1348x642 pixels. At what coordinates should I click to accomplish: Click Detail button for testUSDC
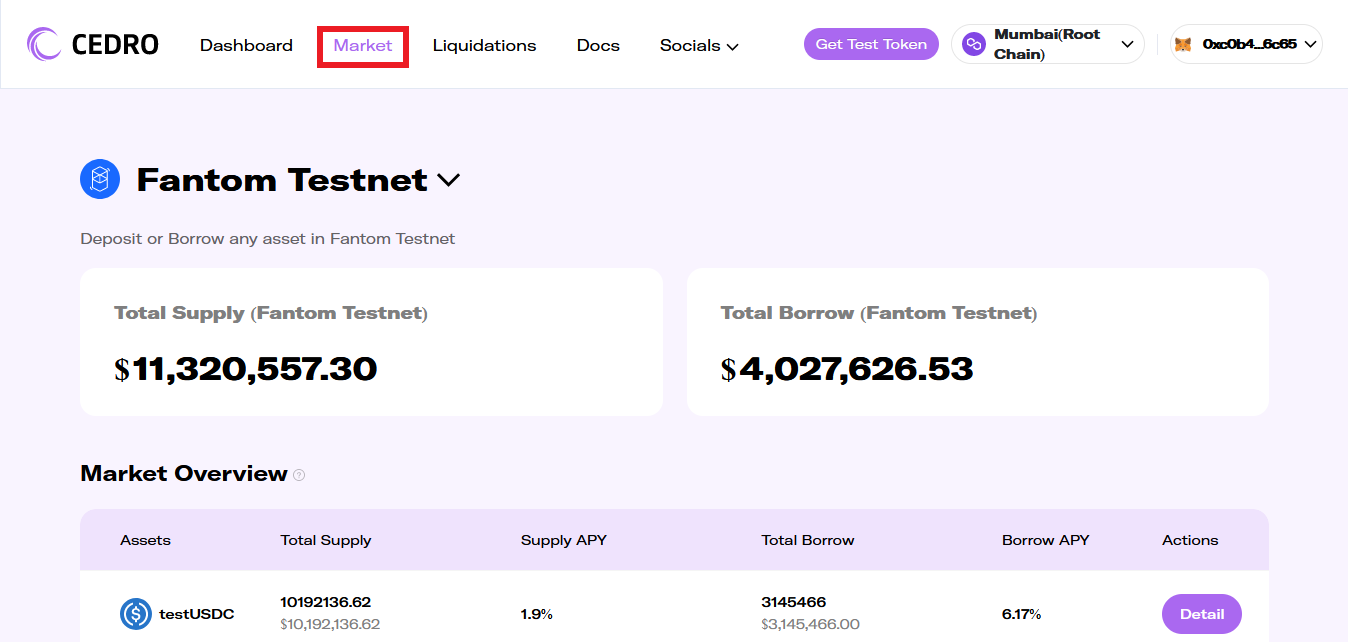click(x=1201, y=614)
